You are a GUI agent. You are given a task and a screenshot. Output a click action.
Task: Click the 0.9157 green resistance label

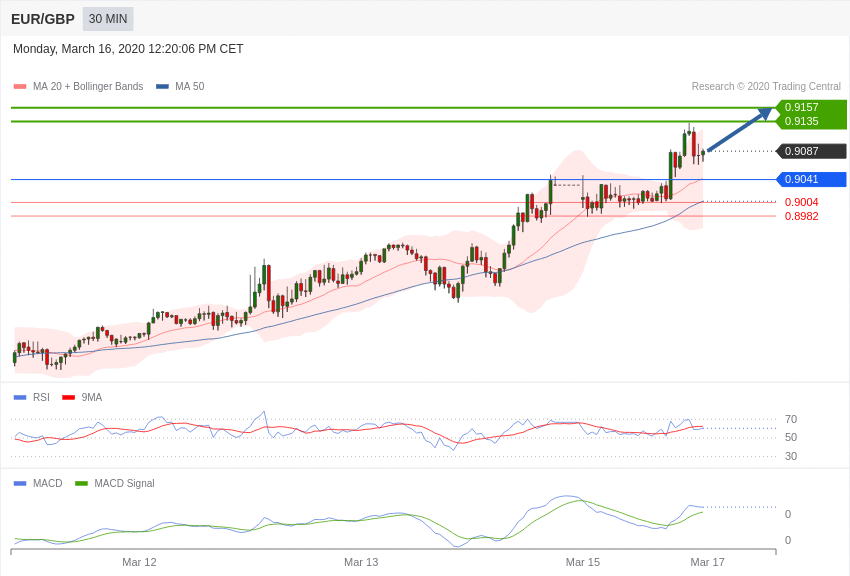810,107
